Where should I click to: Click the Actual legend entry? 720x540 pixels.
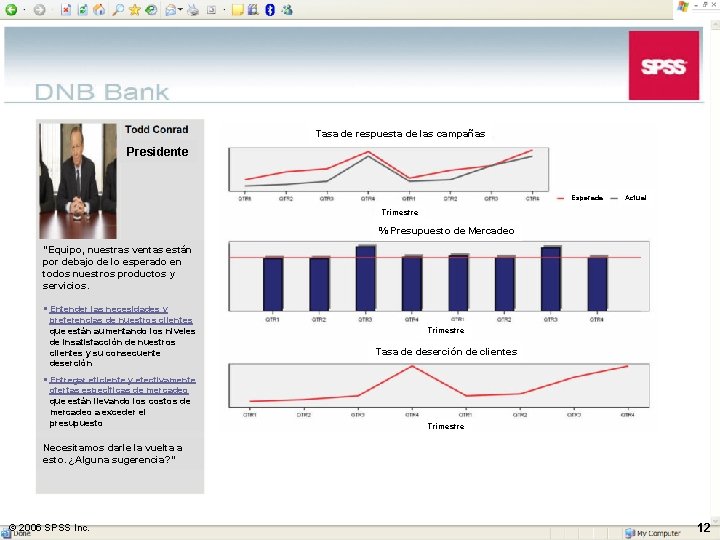point(629,198)
